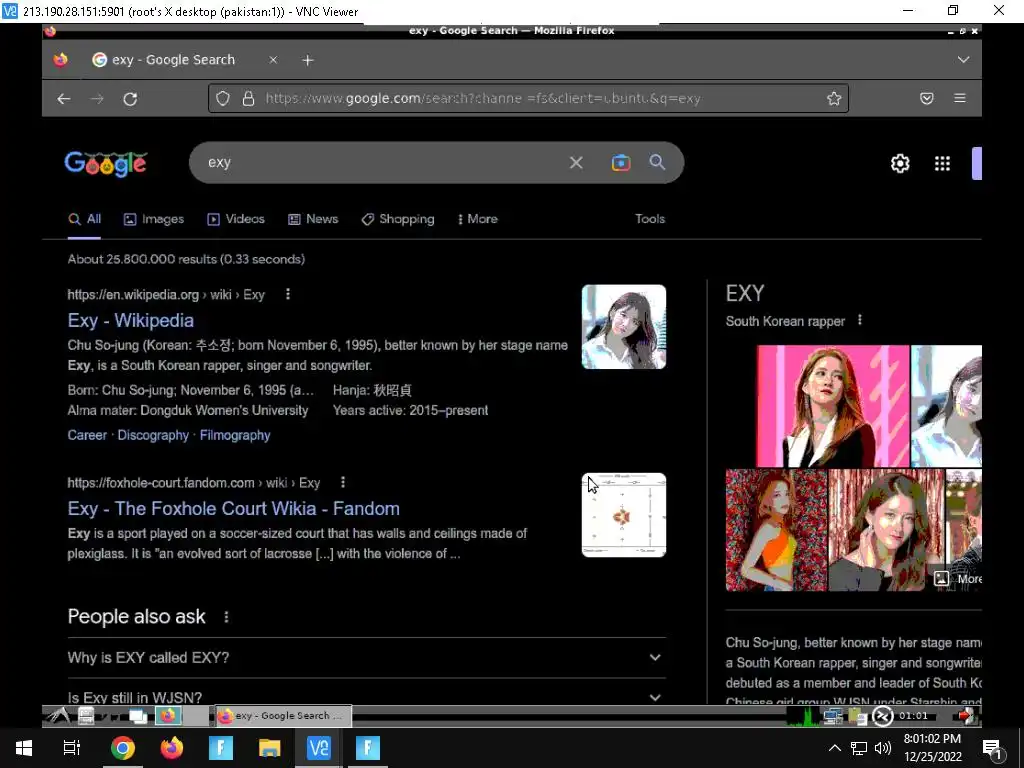Click the padlock site security icon
The width and height of the screenshot is (1024, 768).
pyautogui.click(x=248, y=99)
